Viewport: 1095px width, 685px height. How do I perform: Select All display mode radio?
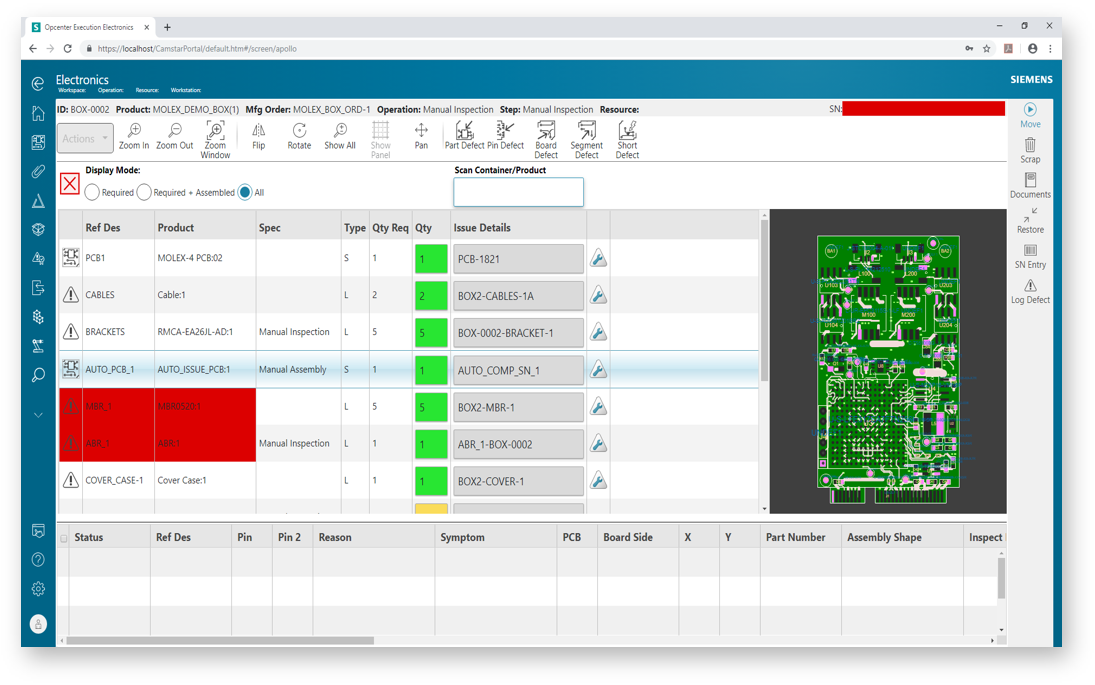click(244, 193)
